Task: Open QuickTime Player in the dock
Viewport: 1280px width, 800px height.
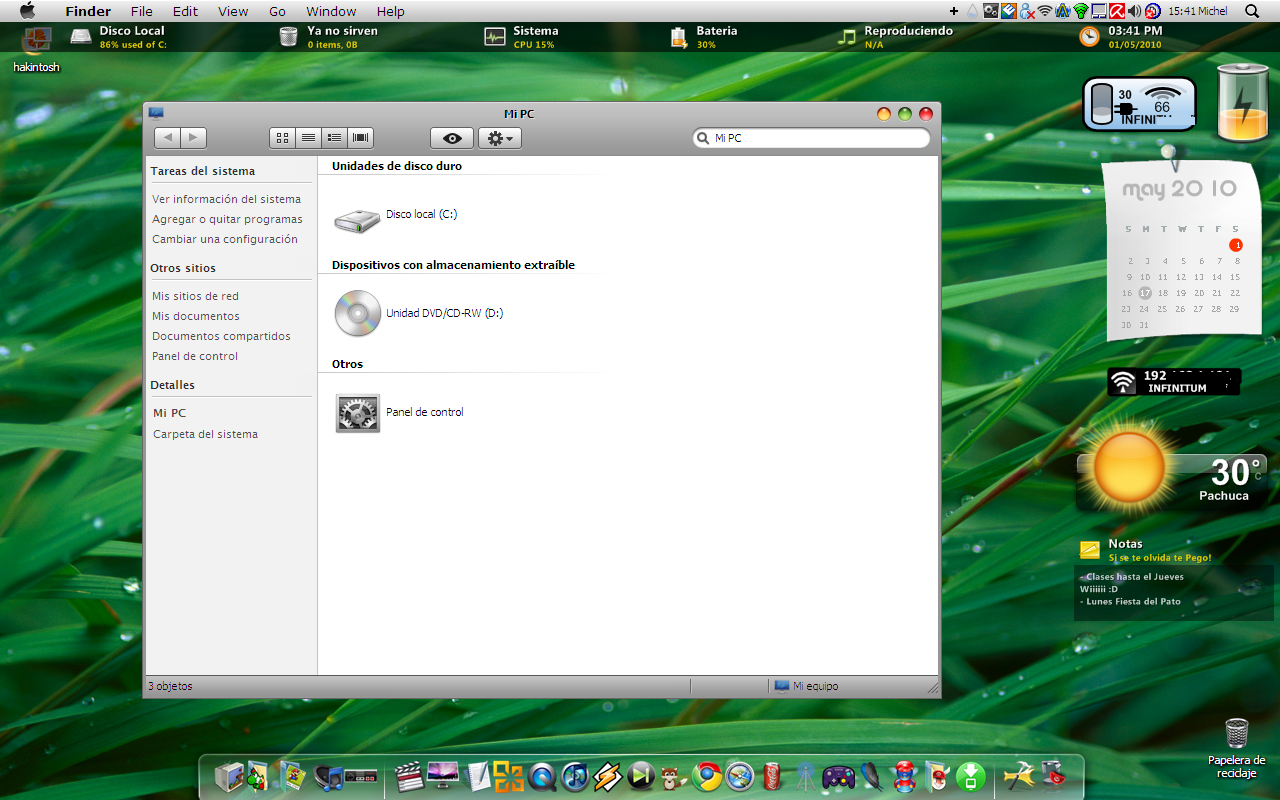Action: (x=543, y=776)
